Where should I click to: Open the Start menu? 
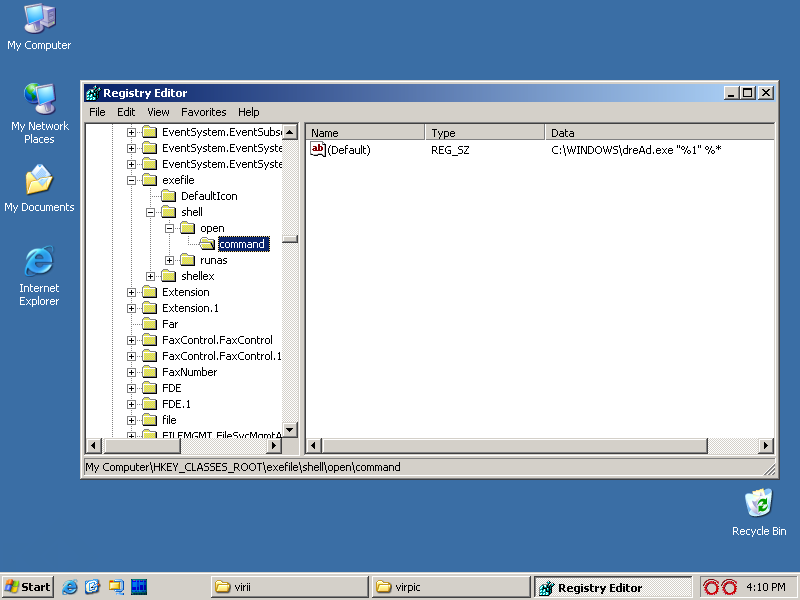pyautogui.click(x=28, y=587)
